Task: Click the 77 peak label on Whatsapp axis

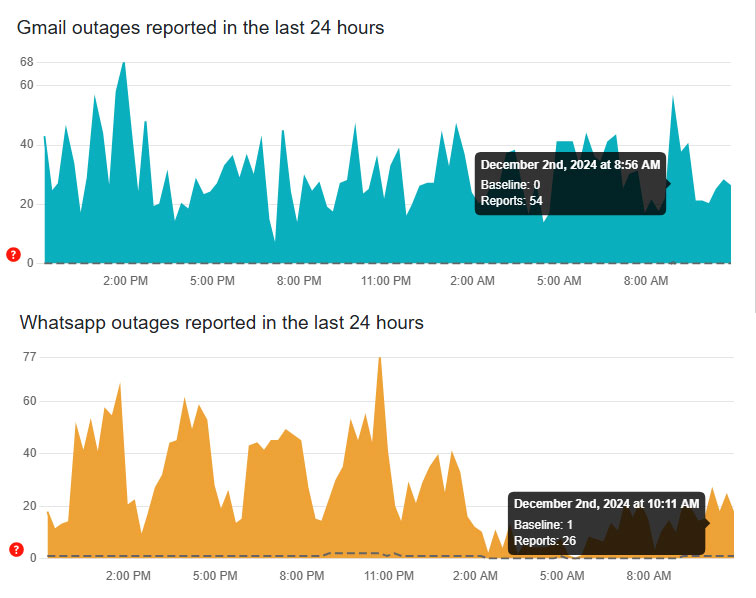Action: (x=29, y=357)
